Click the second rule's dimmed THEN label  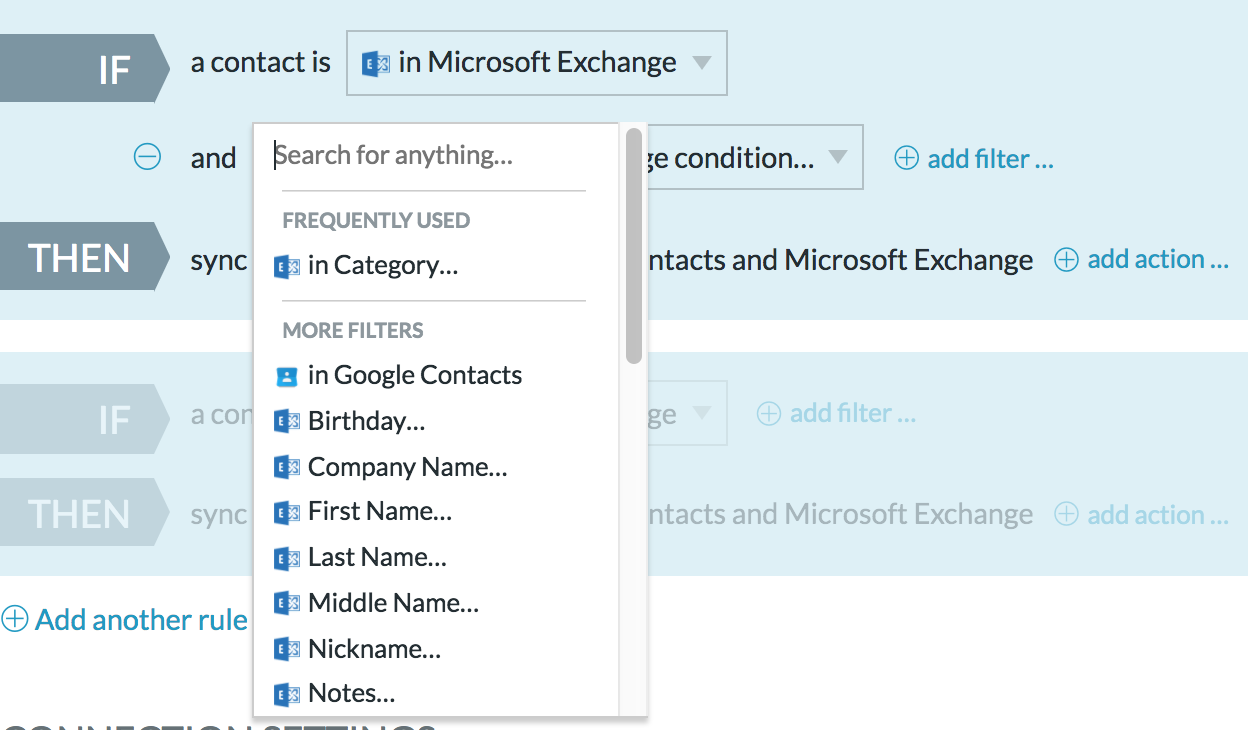point(86,513)
